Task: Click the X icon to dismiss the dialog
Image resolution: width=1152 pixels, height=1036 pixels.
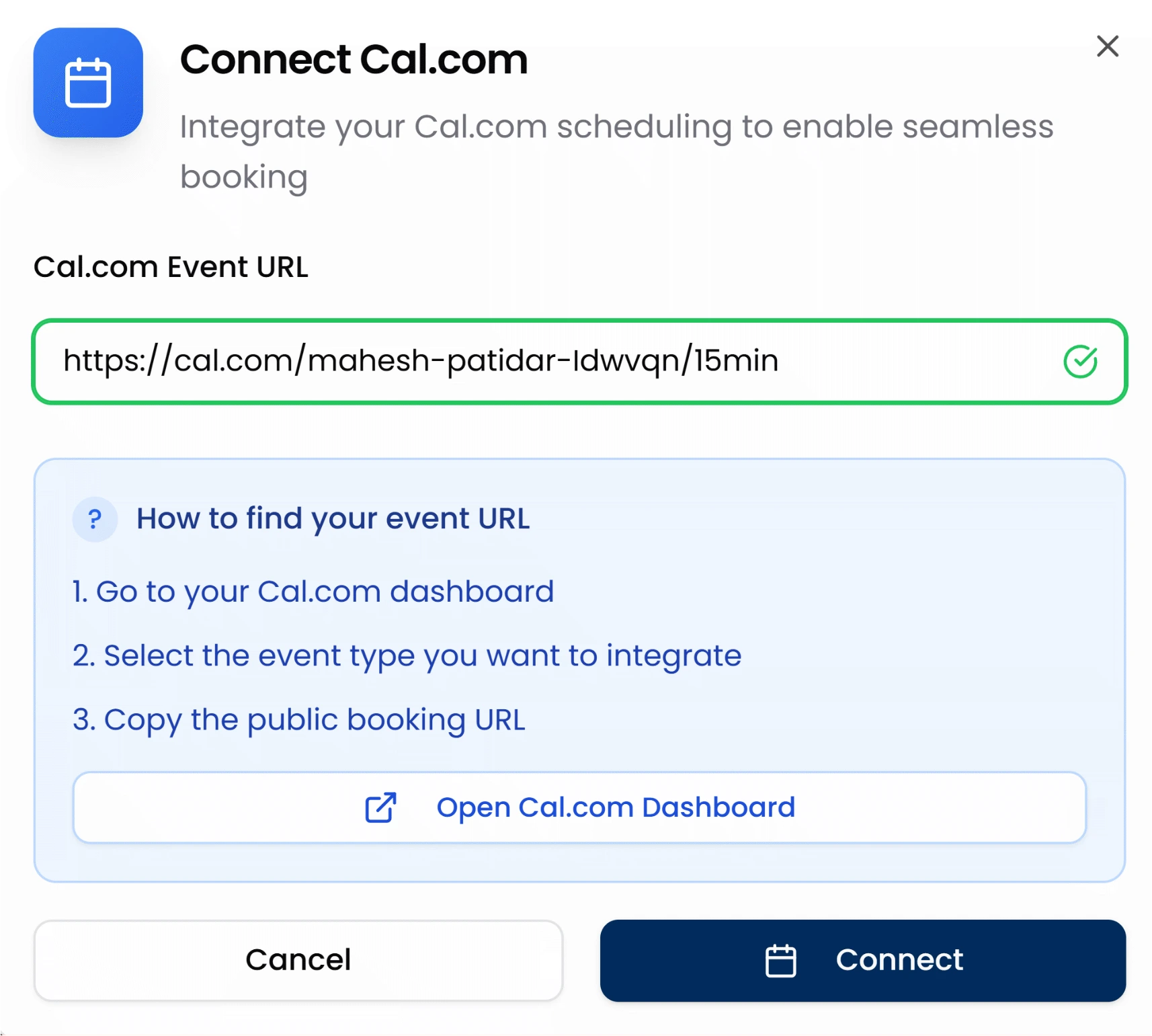Action: pyautogui.click(x=1107, y=47)
